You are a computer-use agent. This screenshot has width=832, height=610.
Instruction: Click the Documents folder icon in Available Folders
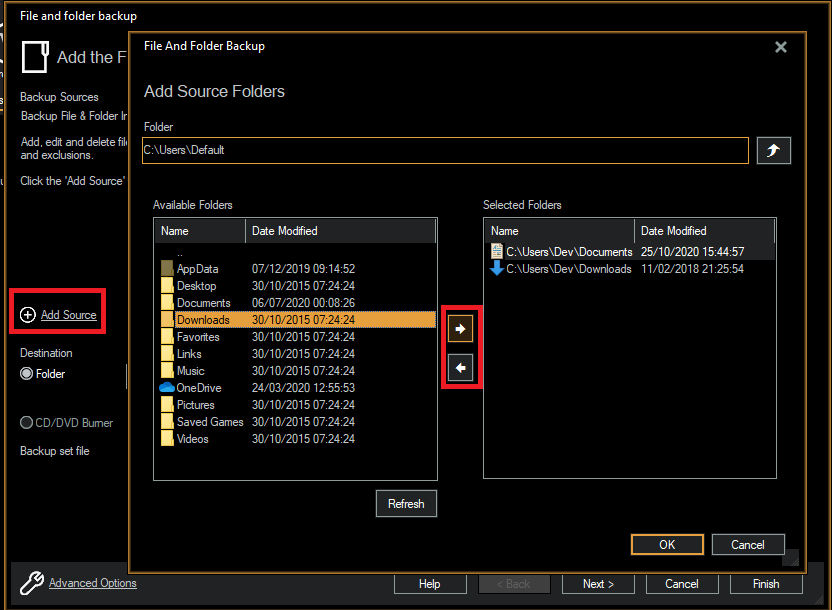(x=167, y=302)
